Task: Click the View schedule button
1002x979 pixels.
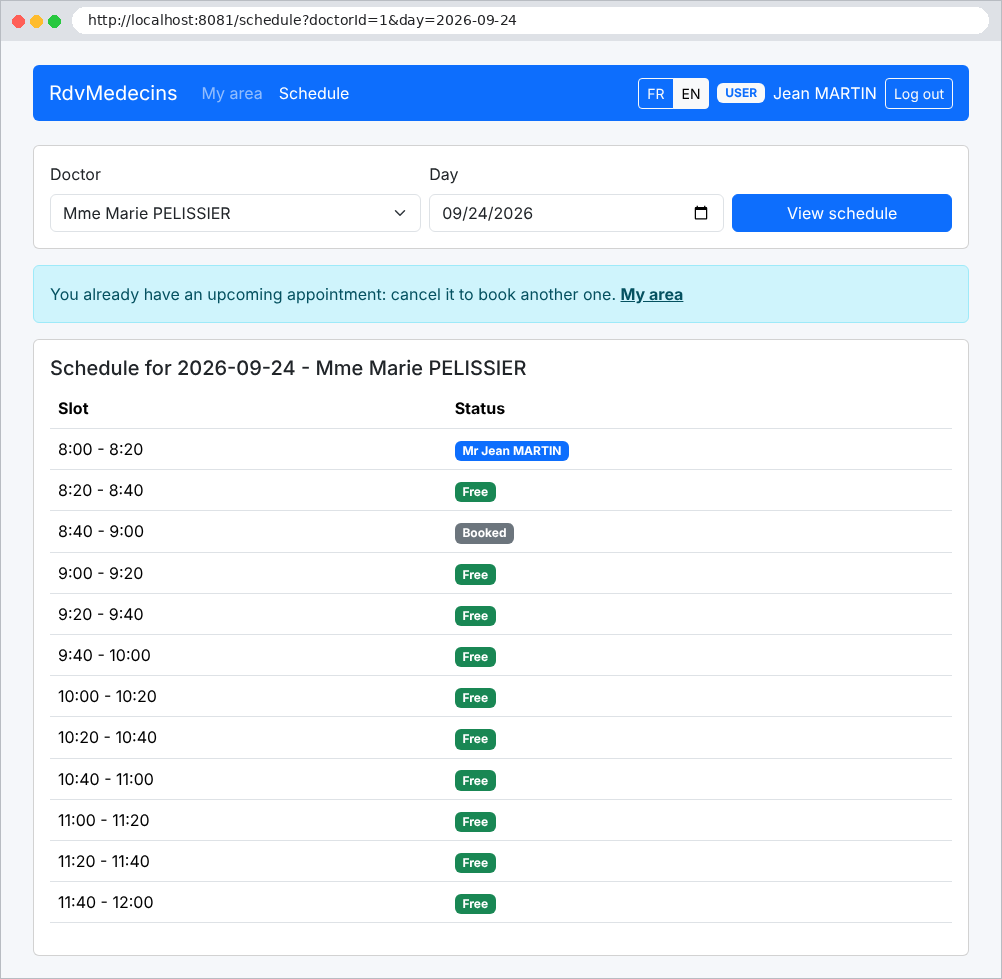Action: [842, 213]
